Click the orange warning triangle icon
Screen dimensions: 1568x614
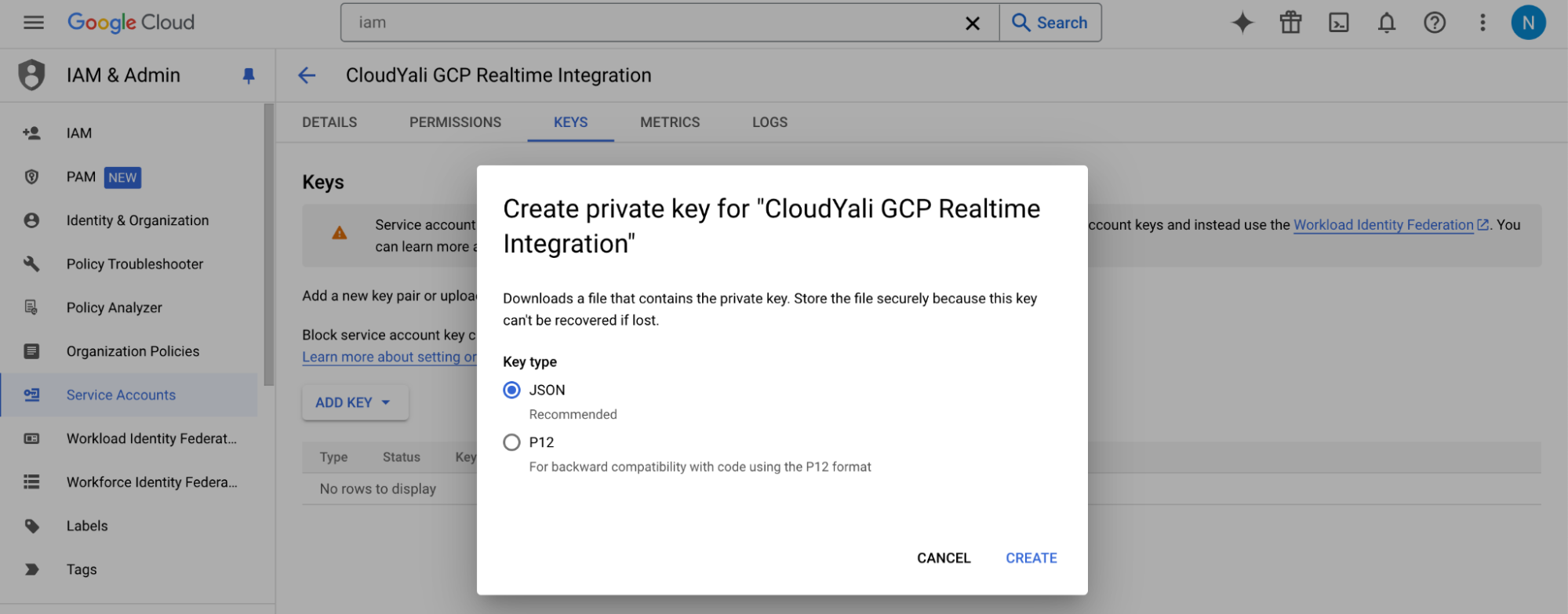point(339,233)
